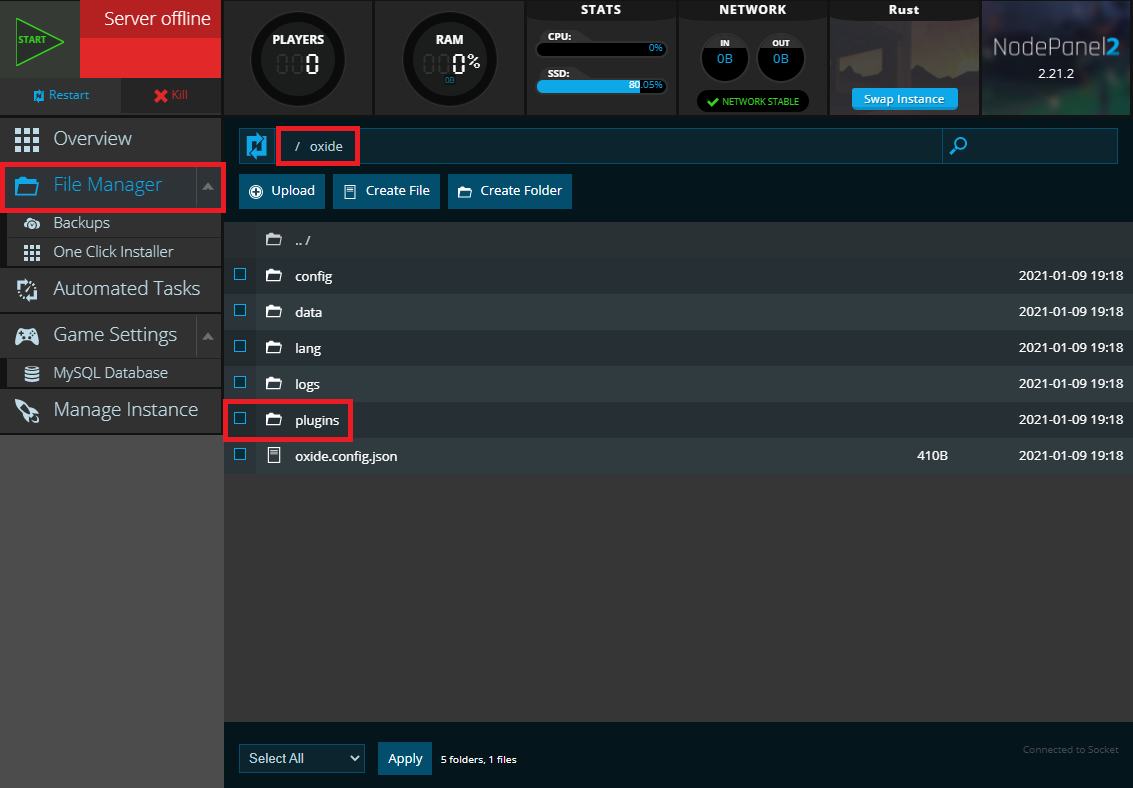Click the File Manager folder icon

[x=27, y=186]
